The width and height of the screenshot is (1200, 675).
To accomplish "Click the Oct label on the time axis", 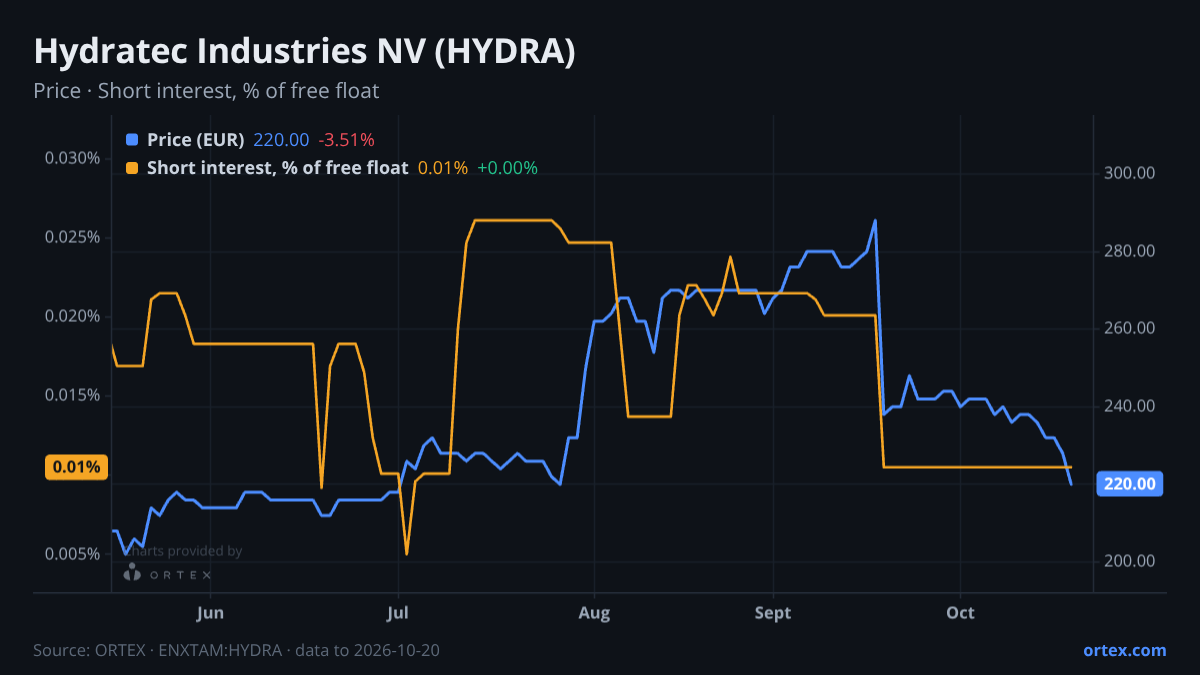I will tap(960, 612).
